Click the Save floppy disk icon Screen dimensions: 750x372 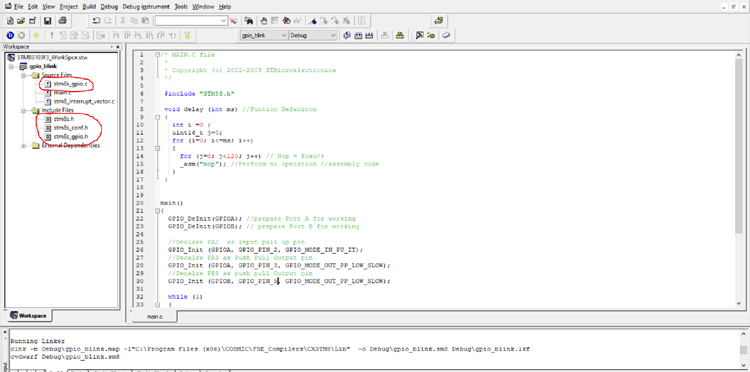47,21
